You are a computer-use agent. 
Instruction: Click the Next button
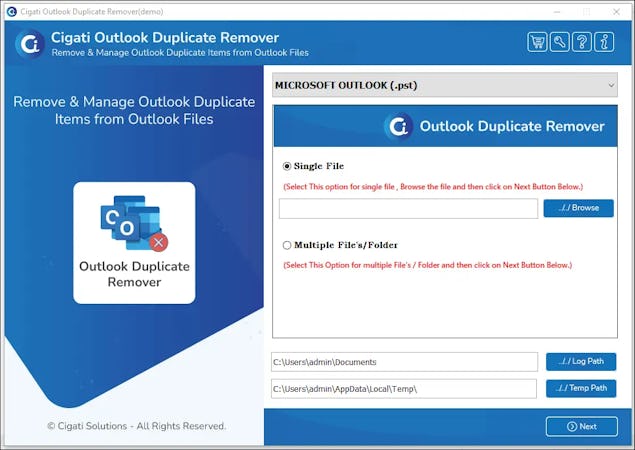(582, 426)
